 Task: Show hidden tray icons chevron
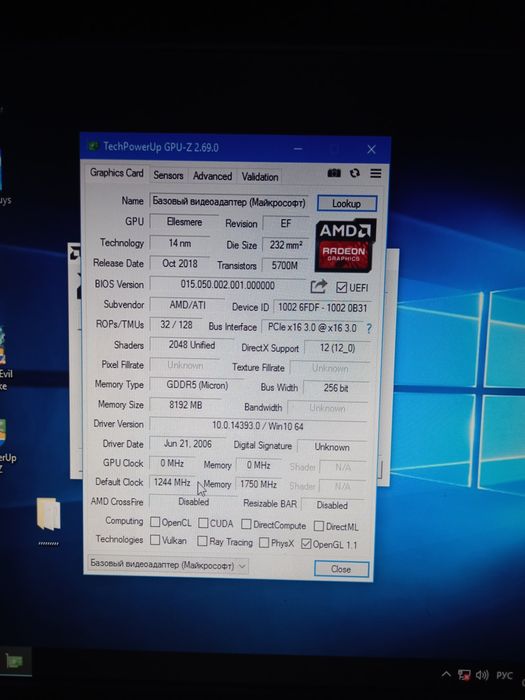tap(446, 674)
